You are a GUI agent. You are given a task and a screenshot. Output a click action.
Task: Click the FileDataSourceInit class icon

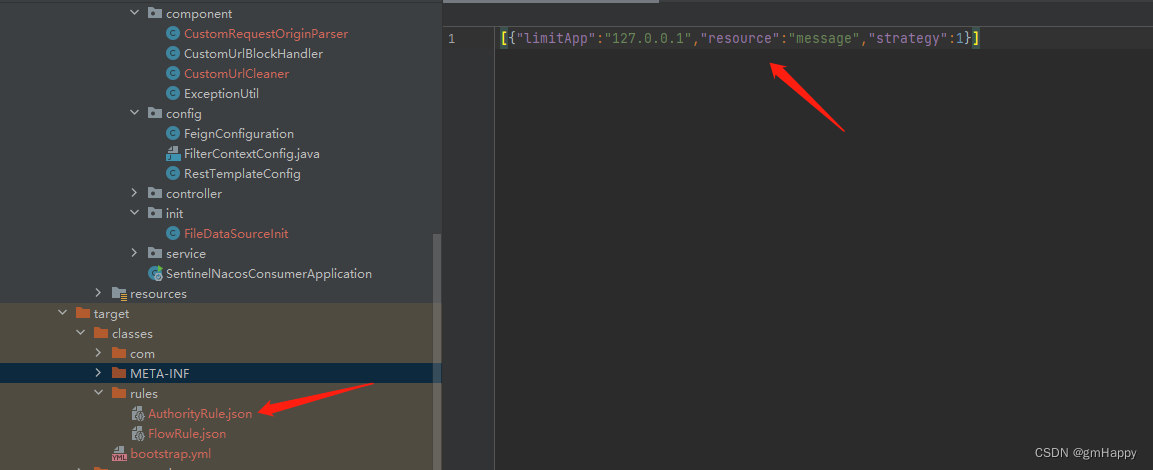pyautogui.click(x=173, y=234)
